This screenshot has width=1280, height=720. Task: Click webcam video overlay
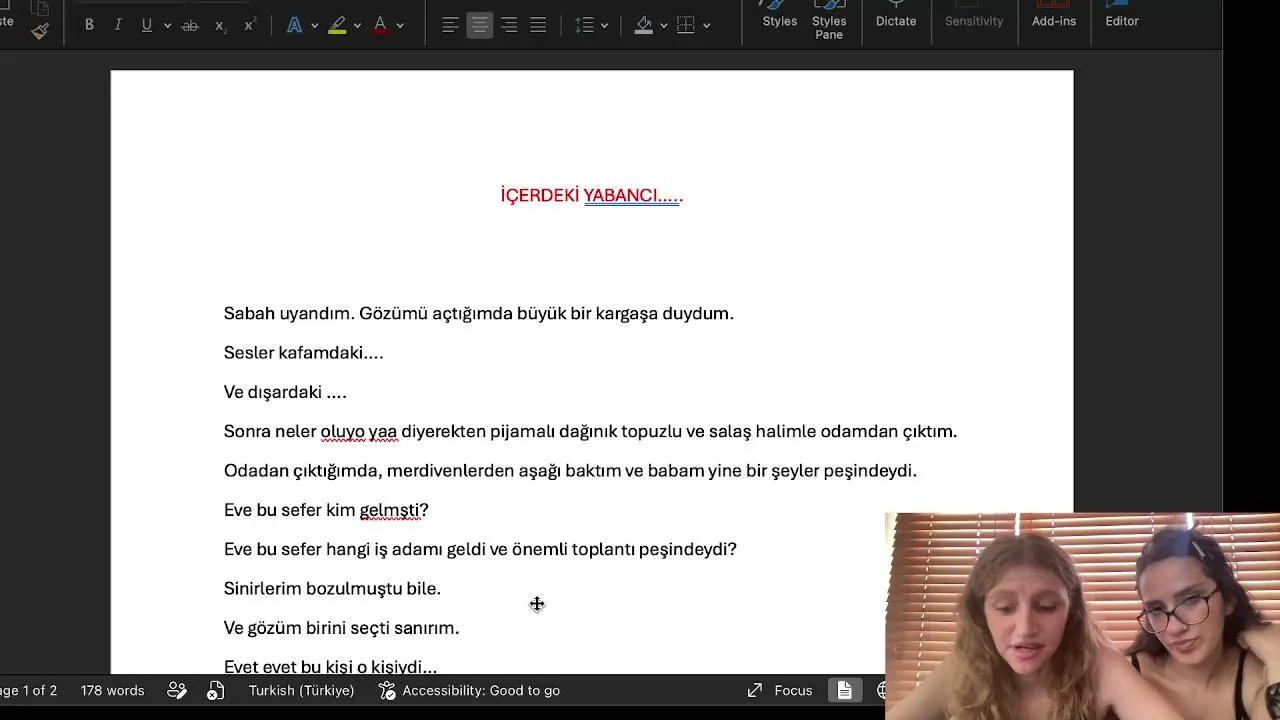click(1082, 616)
